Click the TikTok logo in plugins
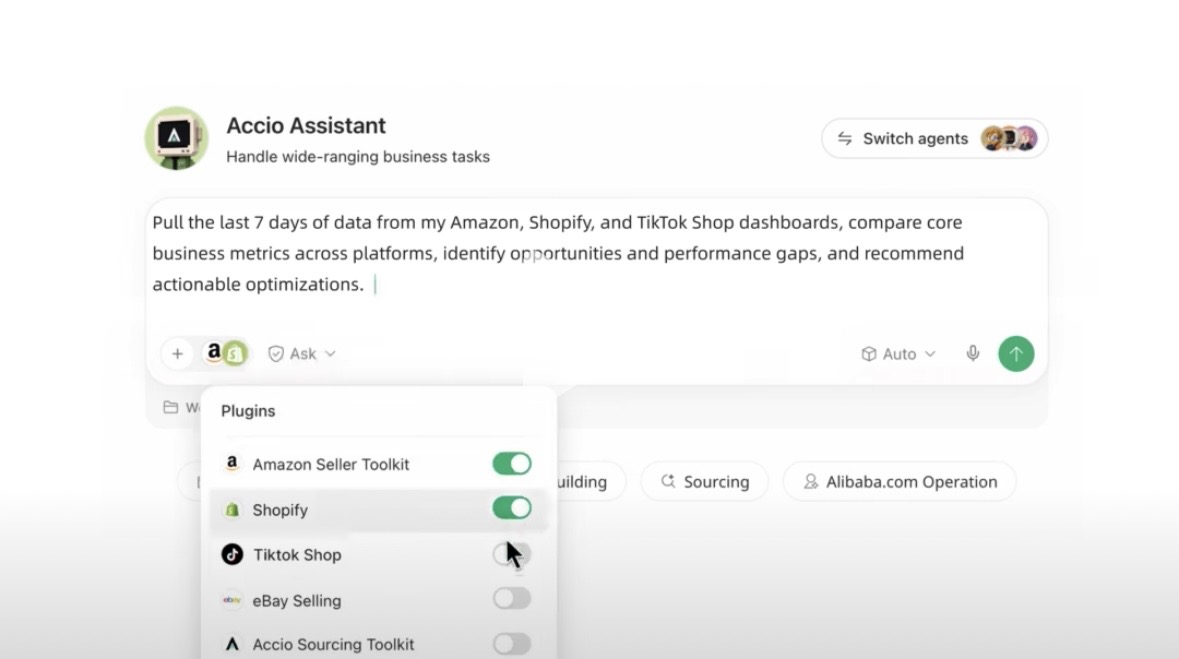1179x659 pixels. pyautogui.click(x=232, y=554)
